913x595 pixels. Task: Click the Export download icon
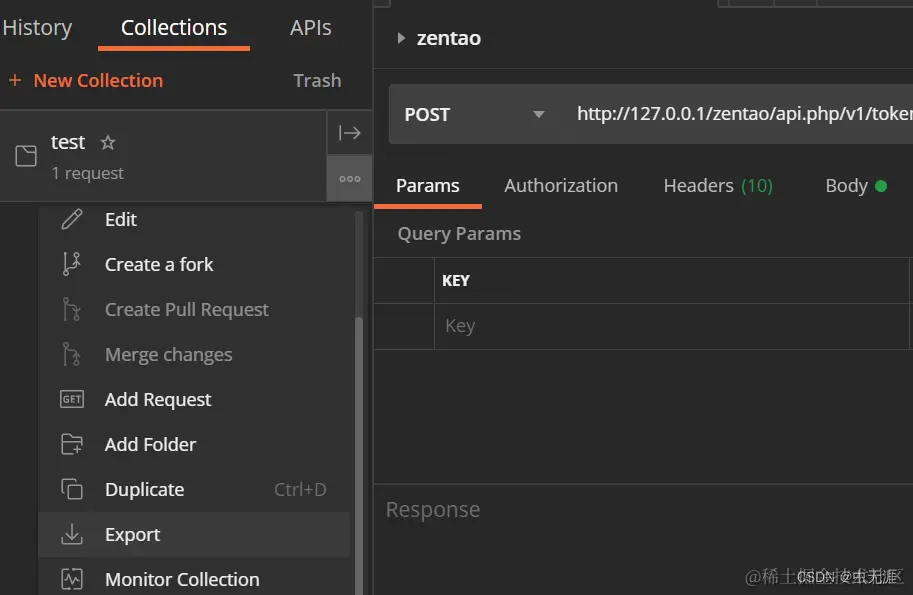[x=72, y=534]
